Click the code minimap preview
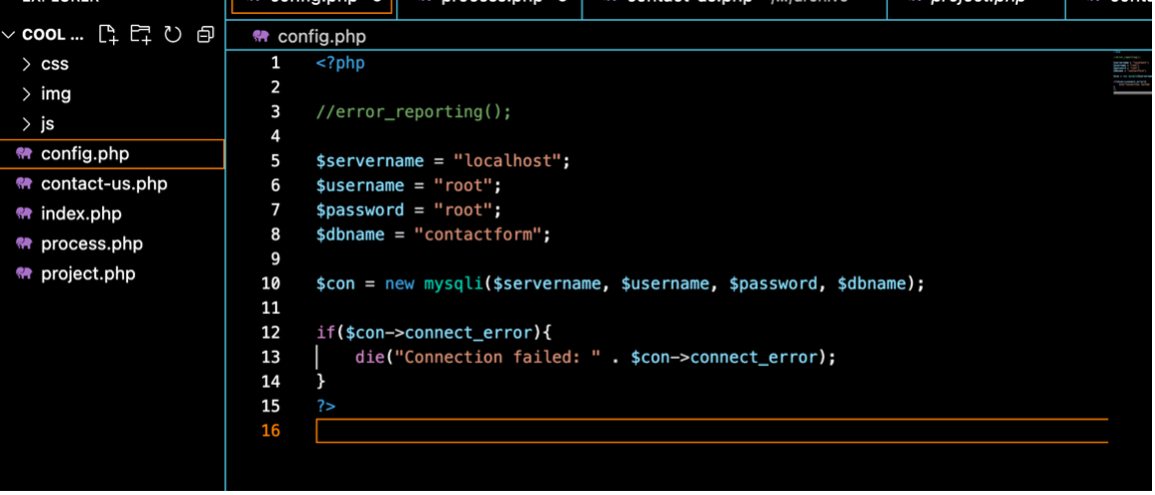 pyautogui.click(x=1132, y=74)
